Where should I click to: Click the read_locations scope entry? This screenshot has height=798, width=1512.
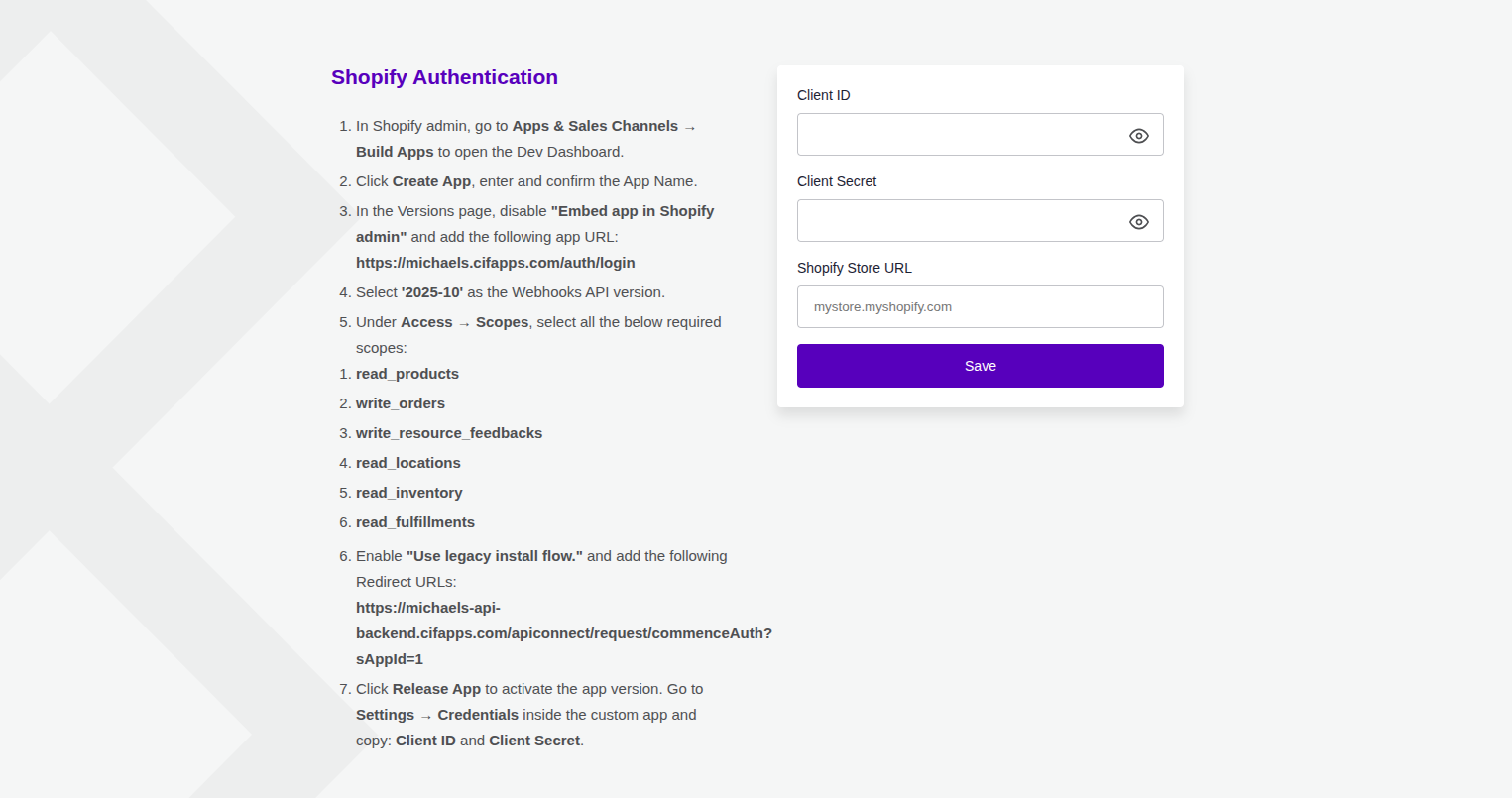(x=408, y=463)
